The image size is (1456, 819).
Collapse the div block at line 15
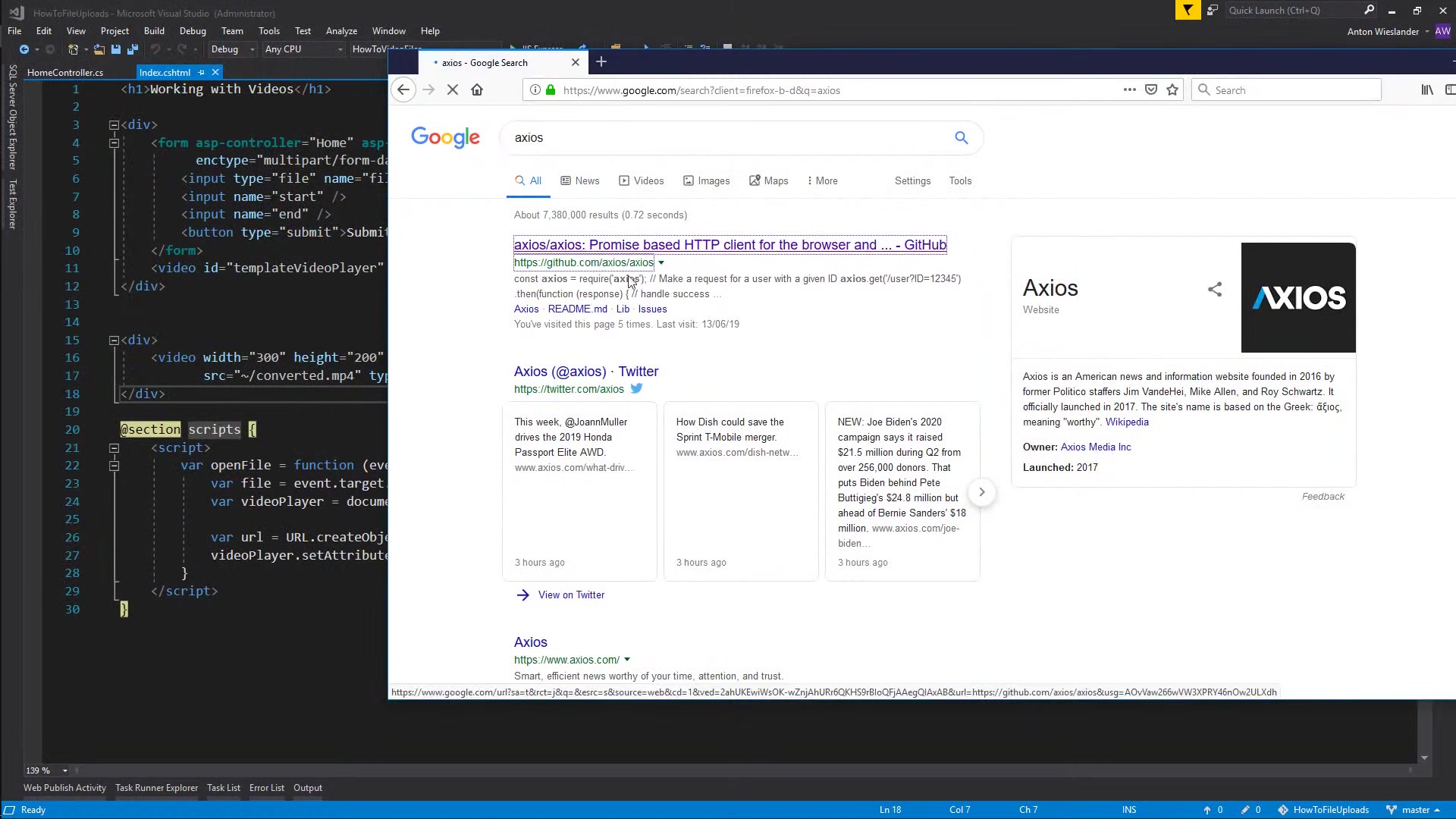114,340
